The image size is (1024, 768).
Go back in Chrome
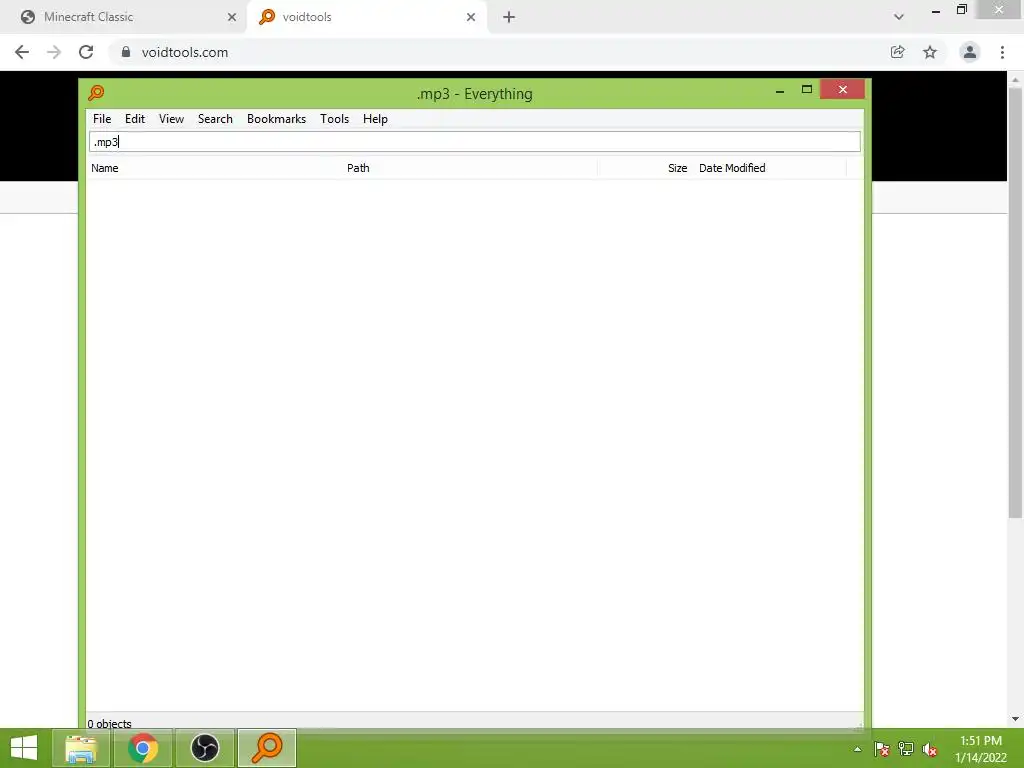click(x=22, y=52)
